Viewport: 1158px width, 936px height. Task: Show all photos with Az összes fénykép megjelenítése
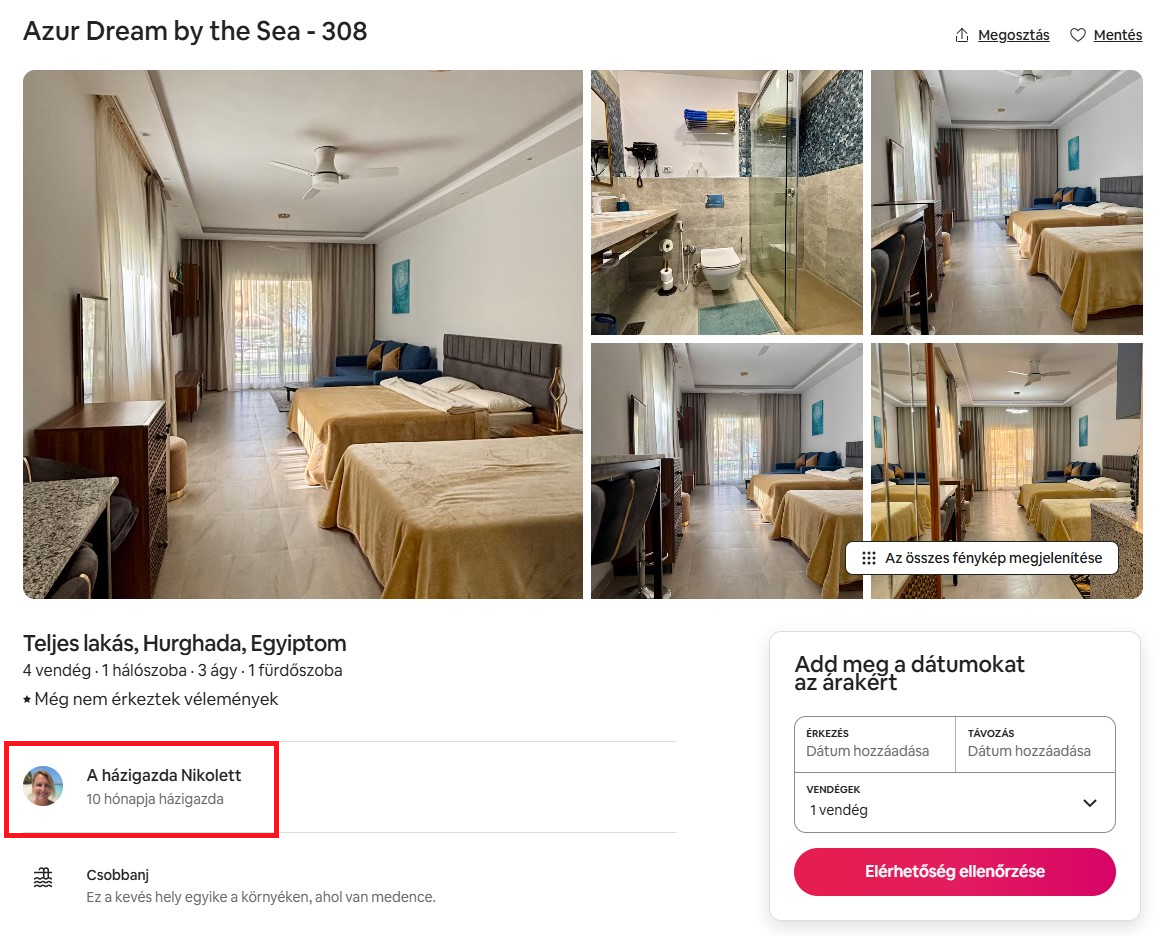(x=993, y=558)
